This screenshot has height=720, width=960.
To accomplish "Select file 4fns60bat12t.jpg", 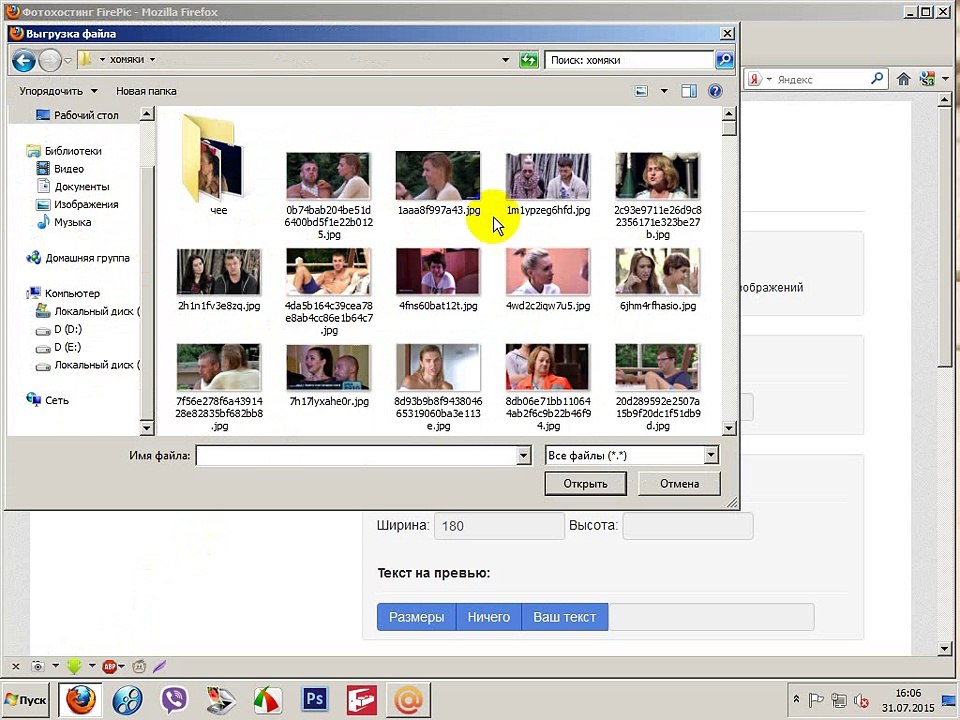I will [x=438, y=279].
